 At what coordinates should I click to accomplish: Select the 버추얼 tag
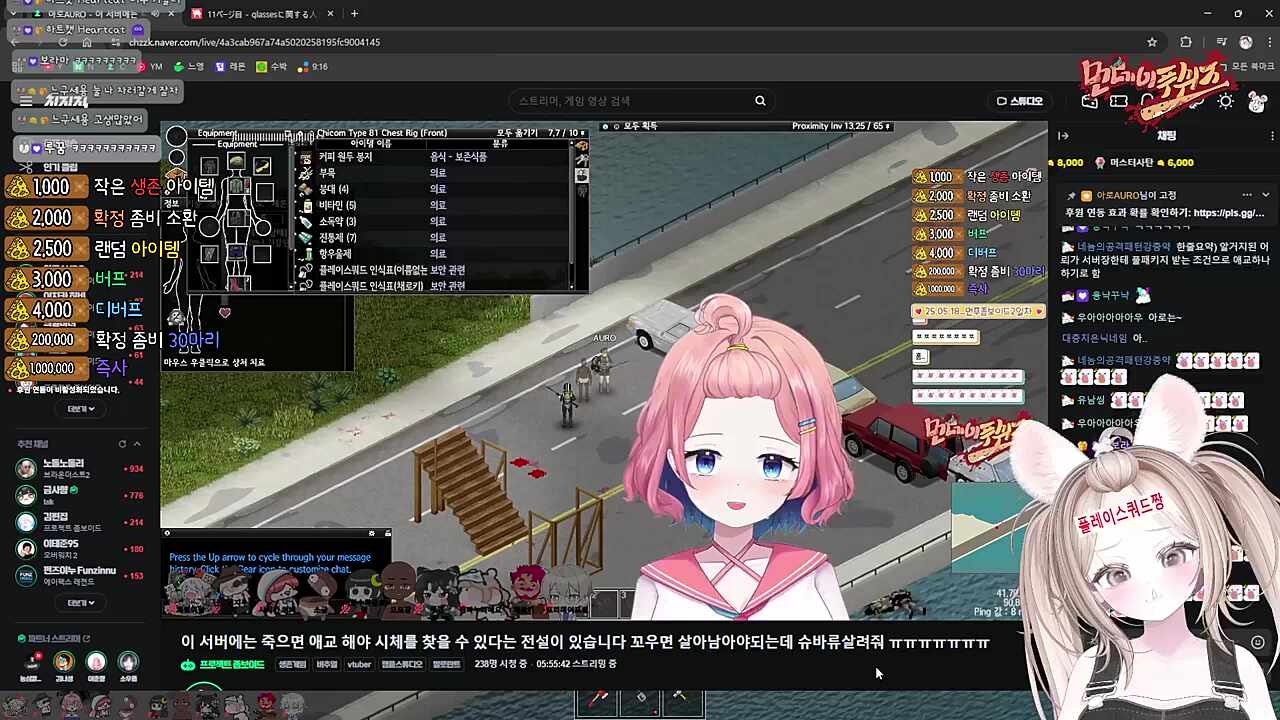coord(327,665)
